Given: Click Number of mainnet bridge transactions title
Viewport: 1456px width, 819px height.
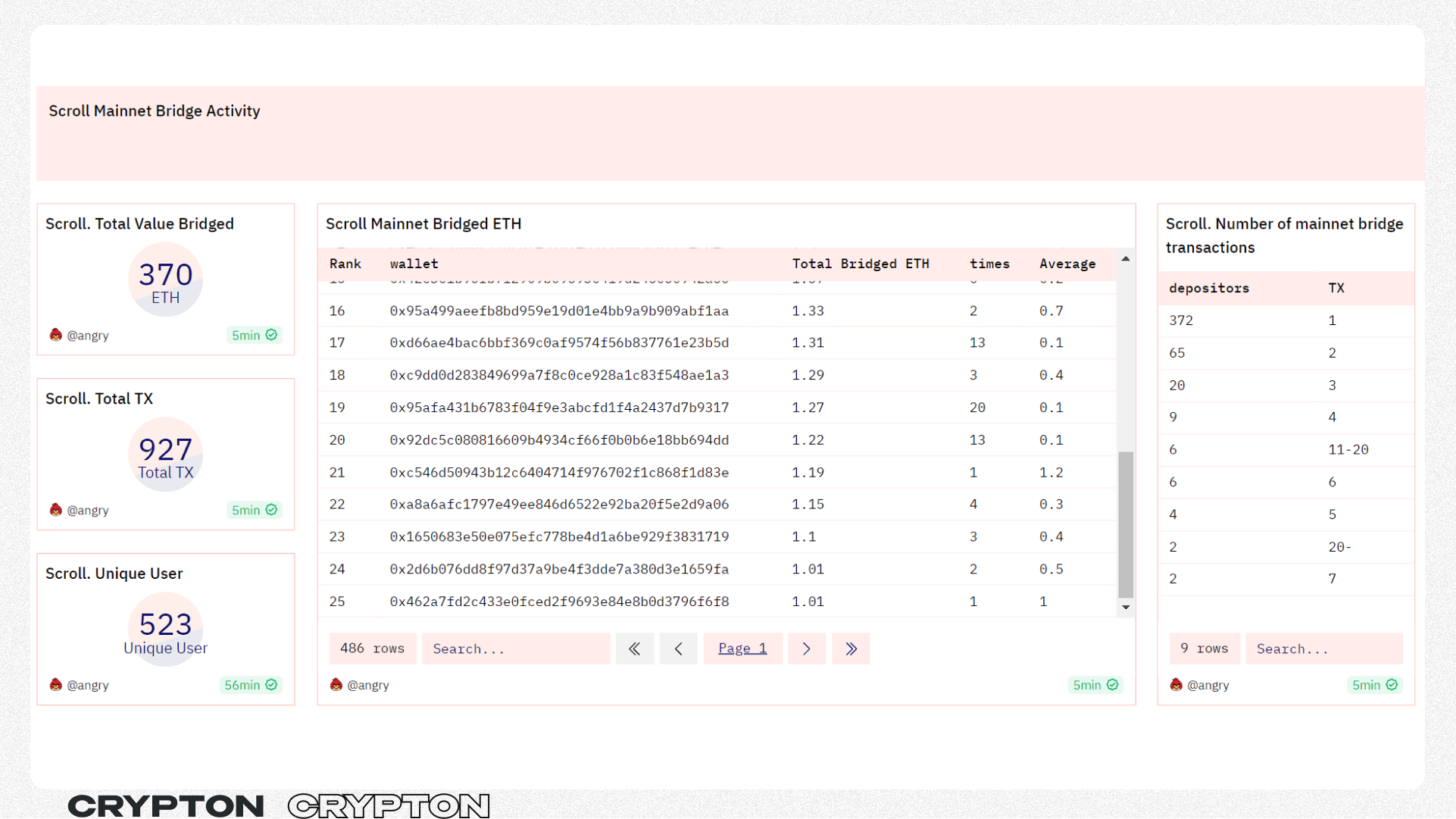Looking at the screenshot, I should pos(1285,236).
